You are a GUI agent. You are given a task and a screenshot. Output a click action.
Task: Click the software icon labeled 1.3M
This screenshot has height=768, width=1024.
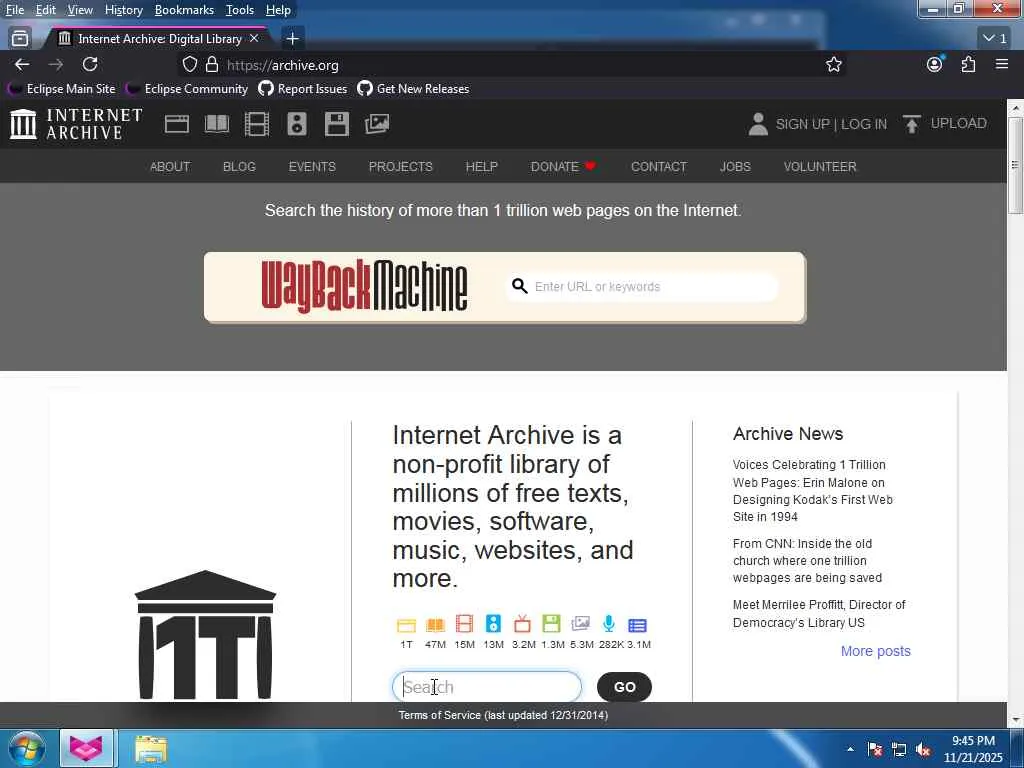552,624
